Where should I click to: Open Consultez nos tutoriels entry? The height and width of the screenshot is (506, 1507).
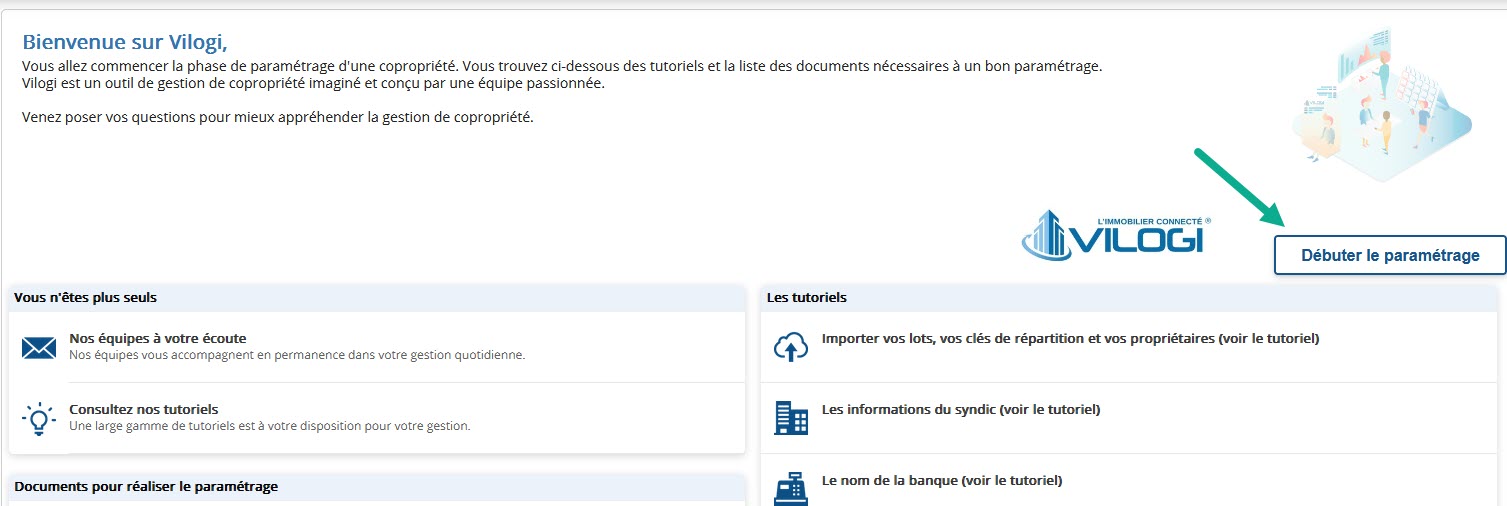tap(144, 409)
